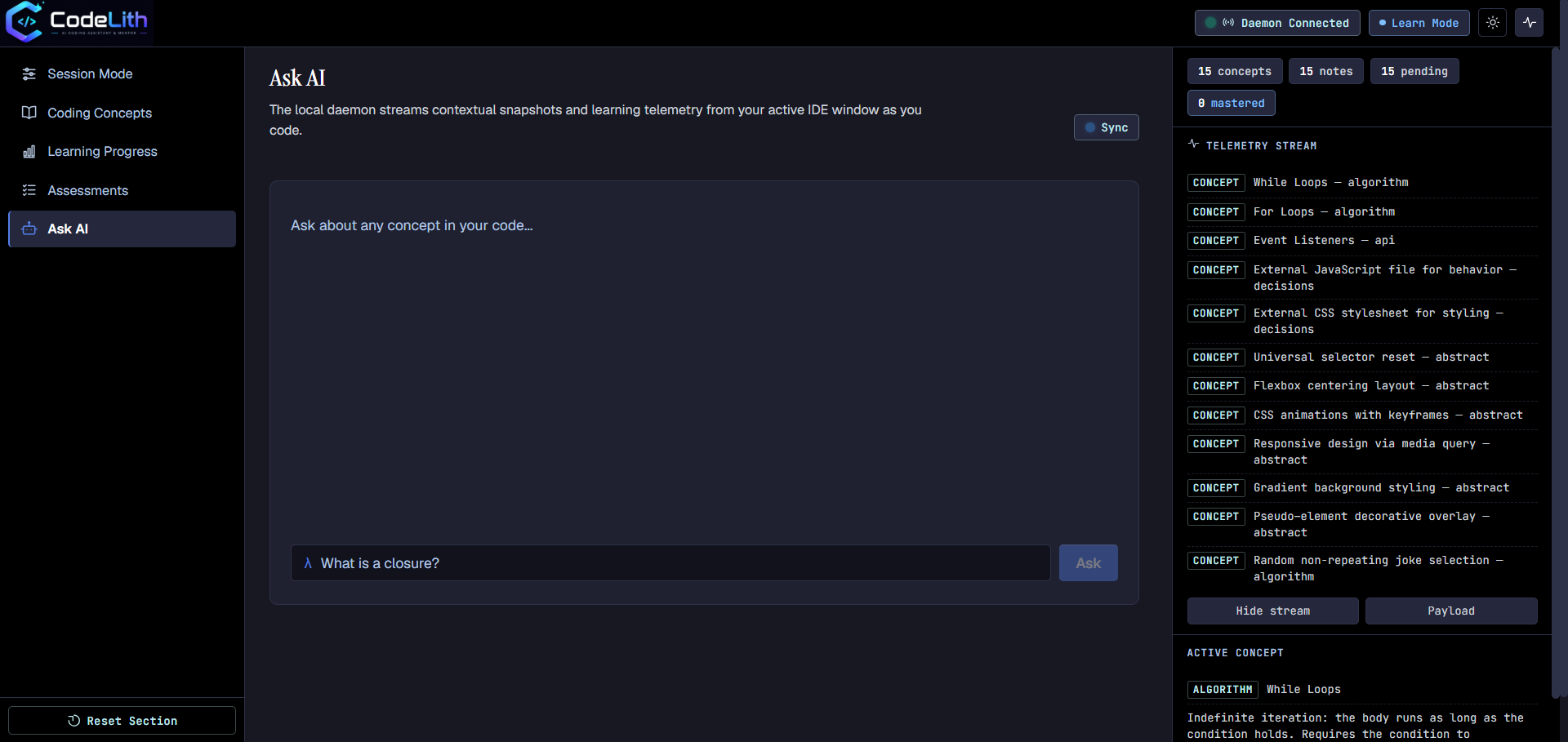Go to Learning Progress
1568x742 pixels.
[x=122, y=152]
